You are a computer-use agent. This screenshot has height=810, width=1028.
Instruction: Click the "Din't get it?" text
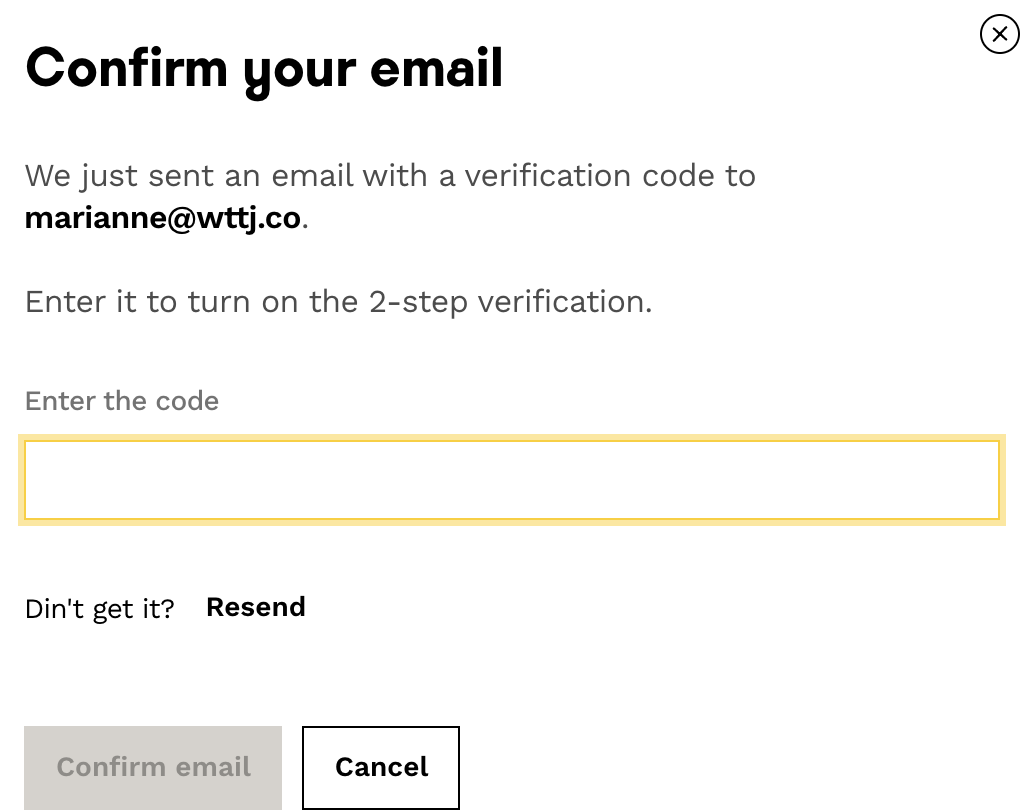pos(99,608)
